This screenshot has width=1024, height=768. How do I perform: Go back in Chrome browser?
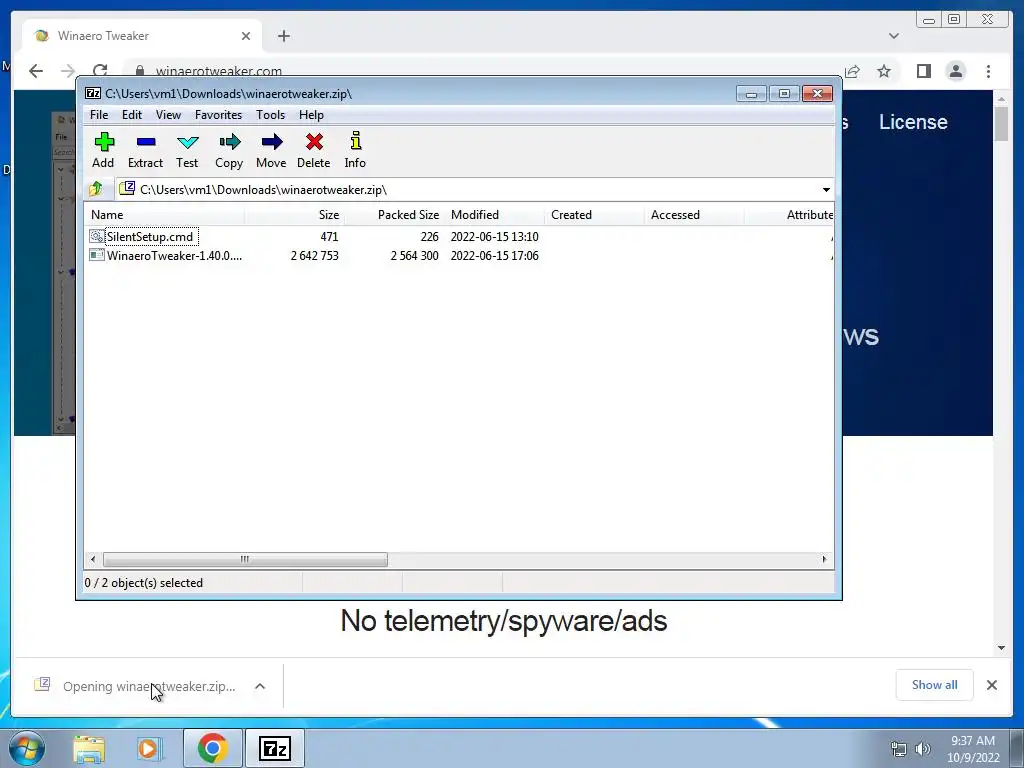36,71
